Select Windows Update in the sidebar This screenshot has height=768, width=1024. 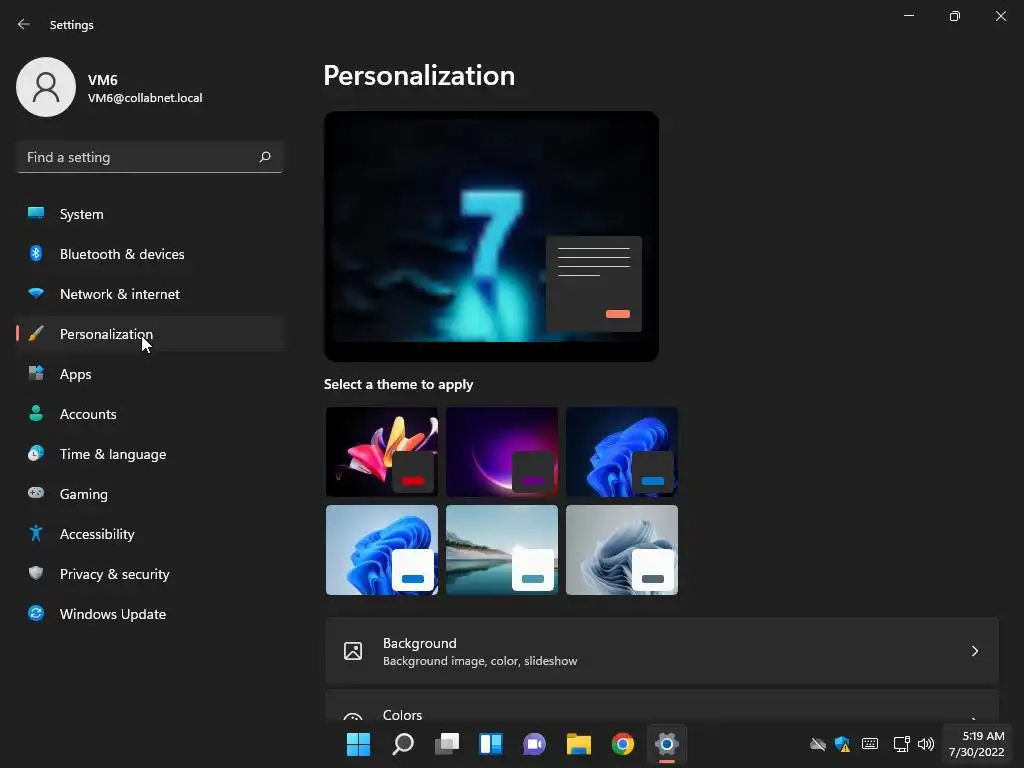click(150, 614)
